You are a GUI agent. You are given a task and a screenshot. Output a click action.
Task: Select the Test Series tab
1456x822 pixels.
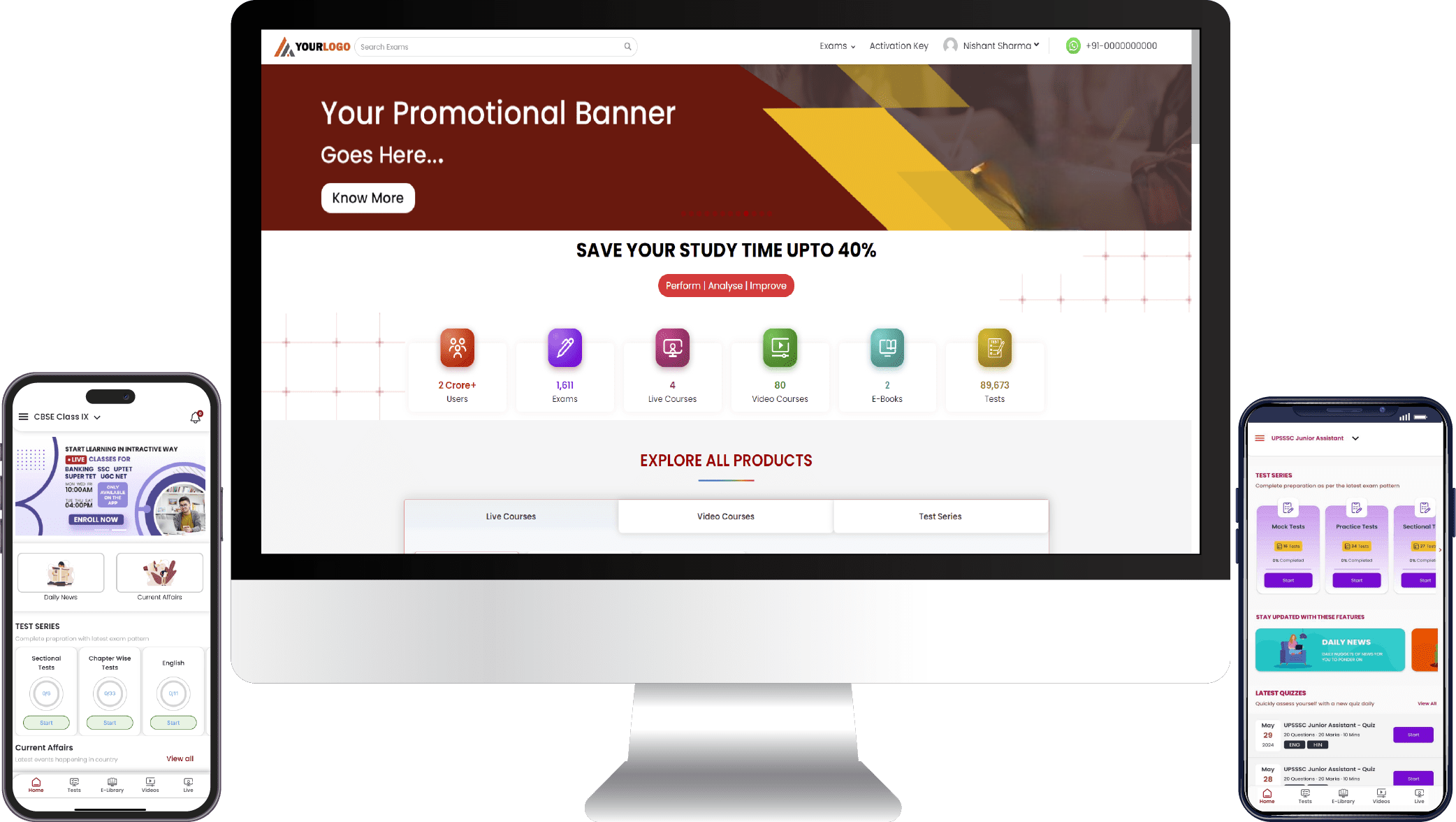tap(939, 516)
